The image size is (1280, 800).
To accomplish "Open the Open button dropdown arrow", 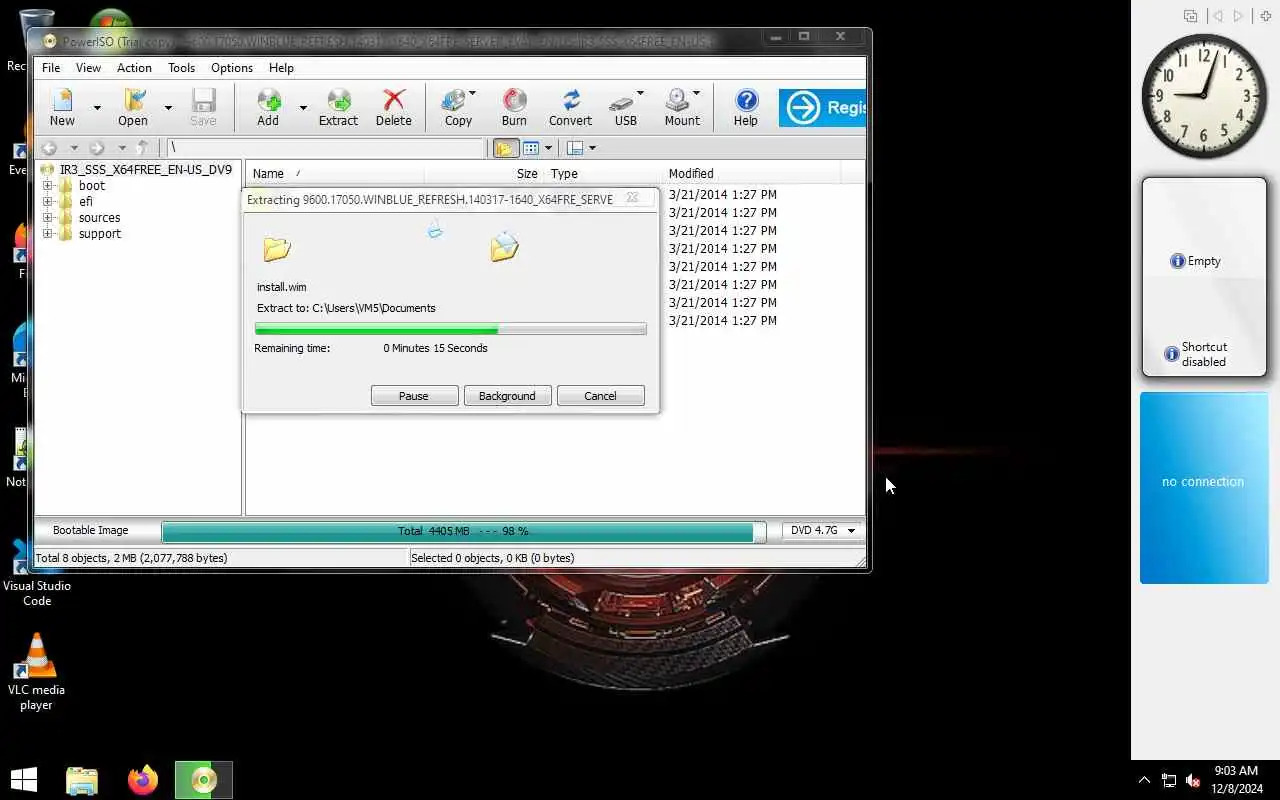I will pyautogui.click(x=168, y=107).
